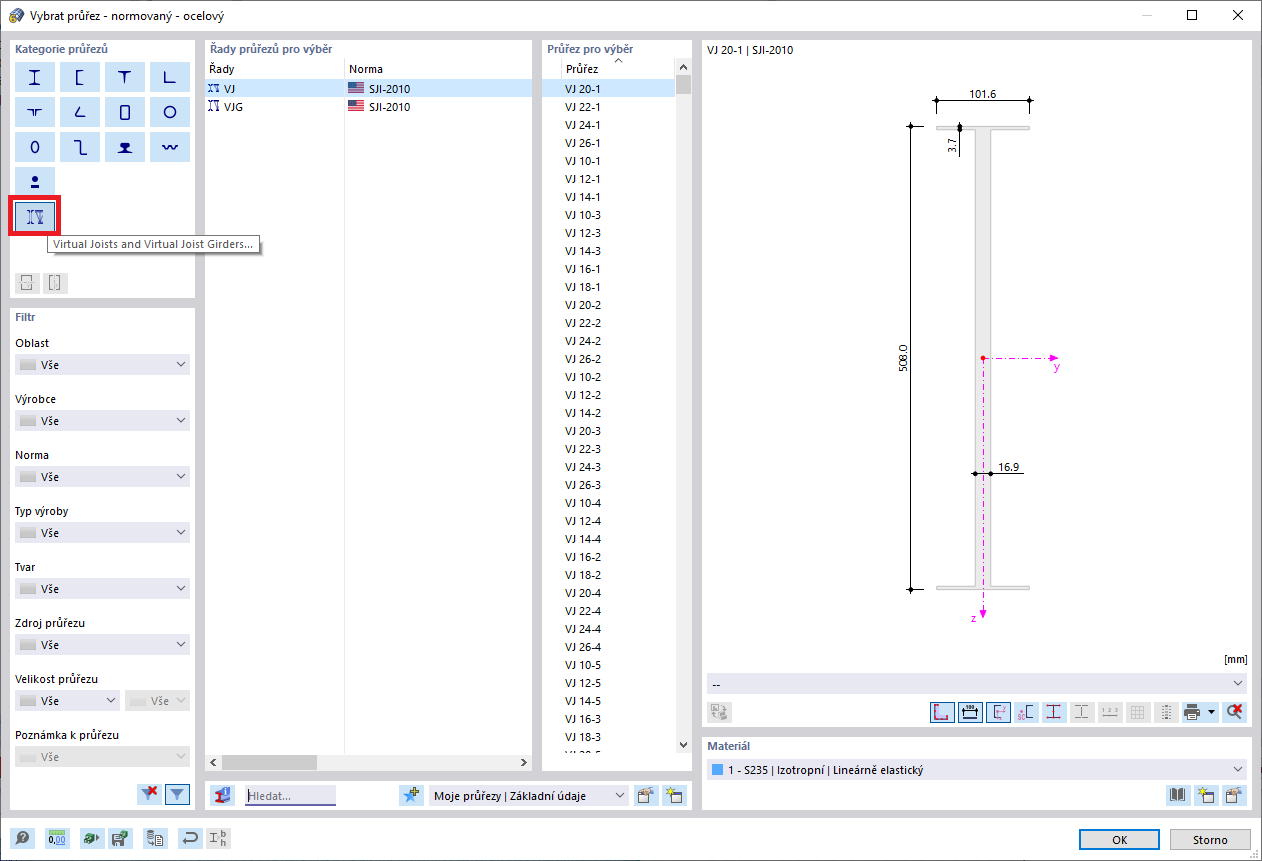Select the corrugated sheet section category
This screenshot has height=861, width=1262.
tap(170, 148)
